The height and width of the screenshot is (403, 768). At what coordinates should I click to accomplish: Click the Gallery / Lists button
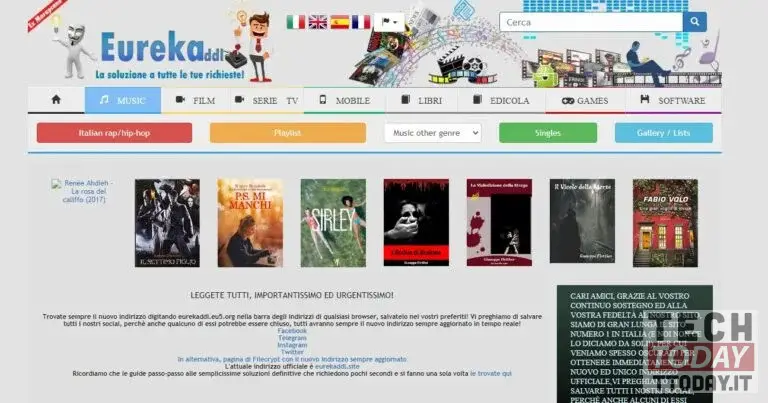(664, 133)
